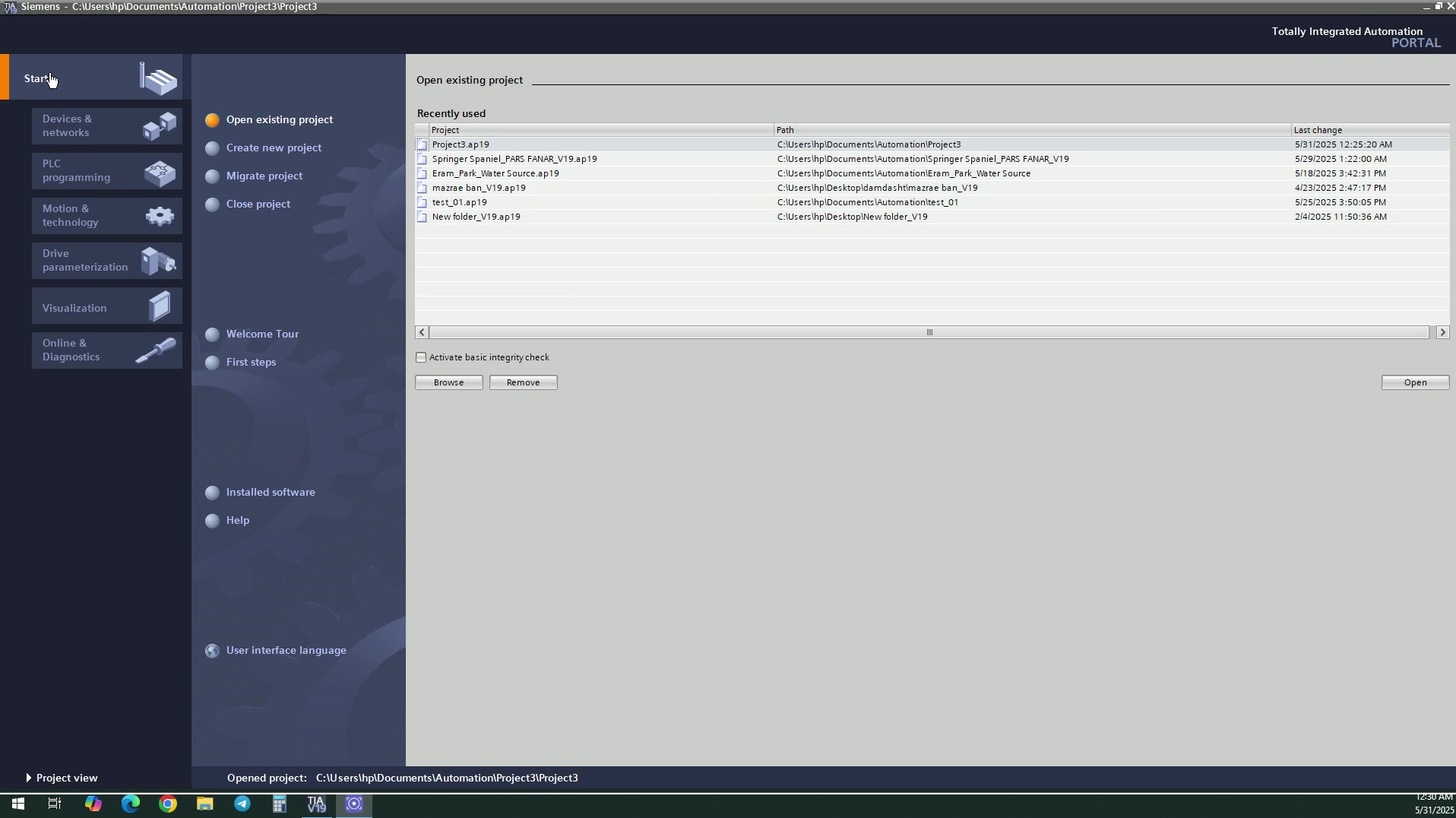Switch to the Drive parameterization portal
This screenshot has height=818, width=1456.
tap(107, 261)
